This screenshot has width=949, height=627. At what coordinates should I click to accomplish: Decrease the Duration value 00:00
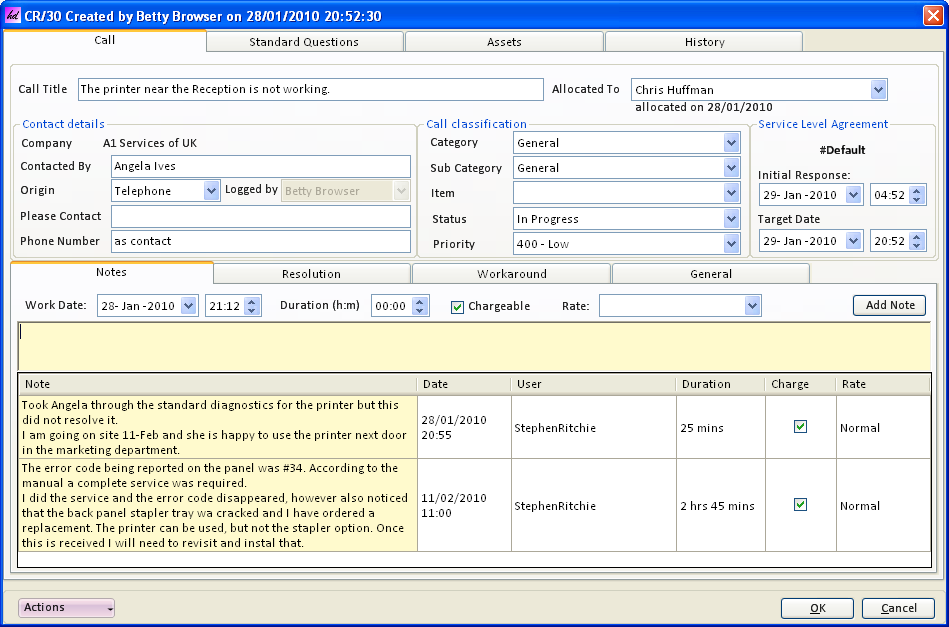[x=419, y=310]
